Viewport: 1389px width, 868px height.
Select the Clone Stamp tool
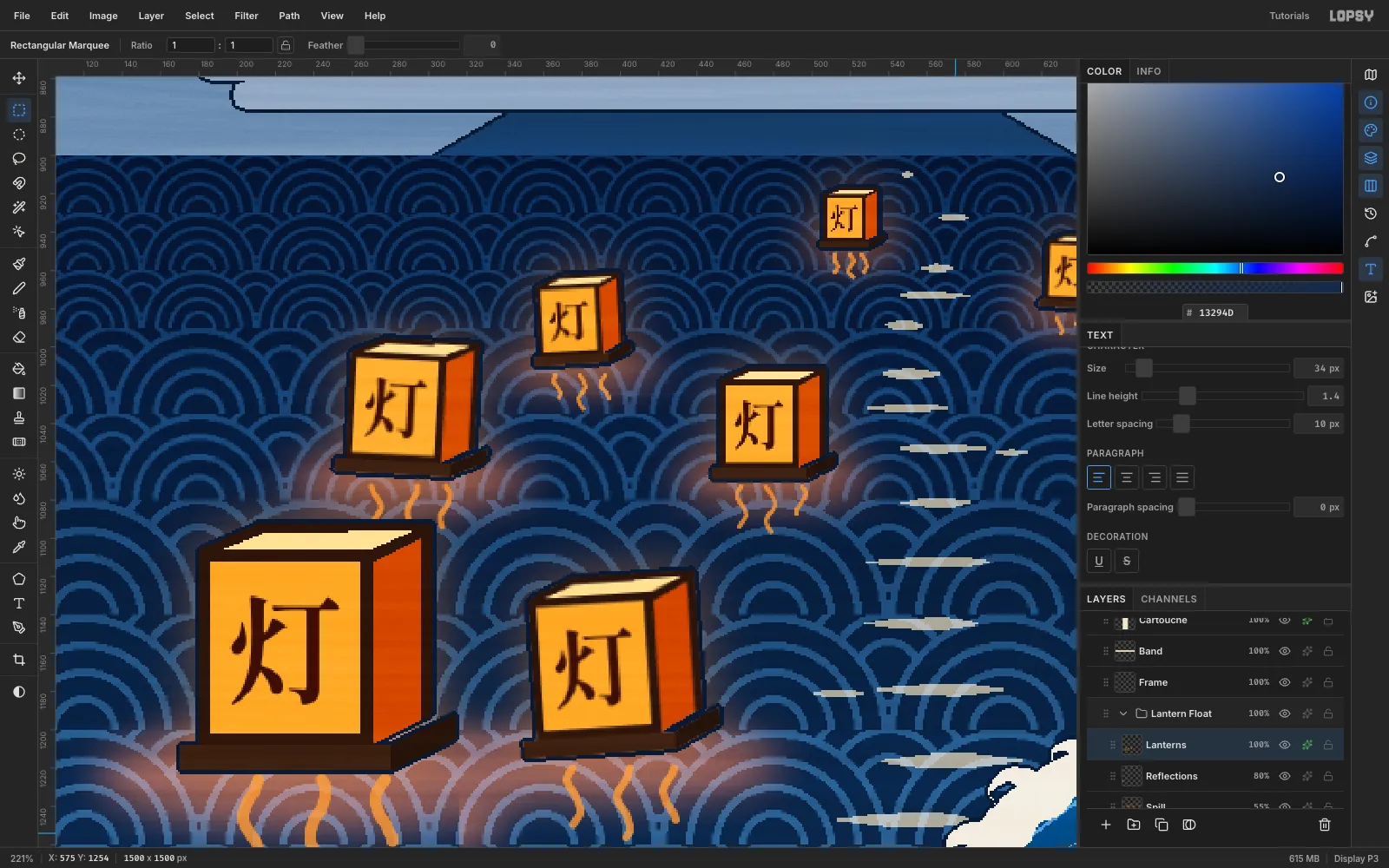(x=19, y=418)
